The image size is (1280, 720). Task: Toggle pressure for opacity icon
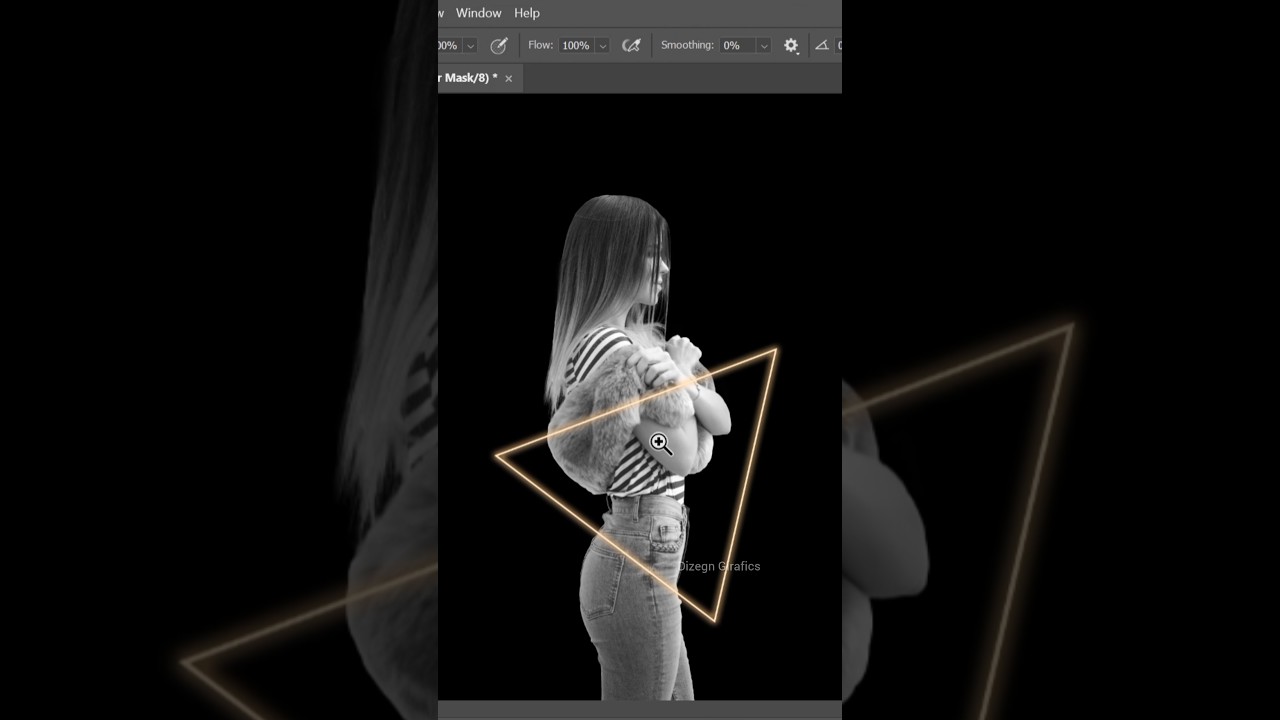(499, 45)
